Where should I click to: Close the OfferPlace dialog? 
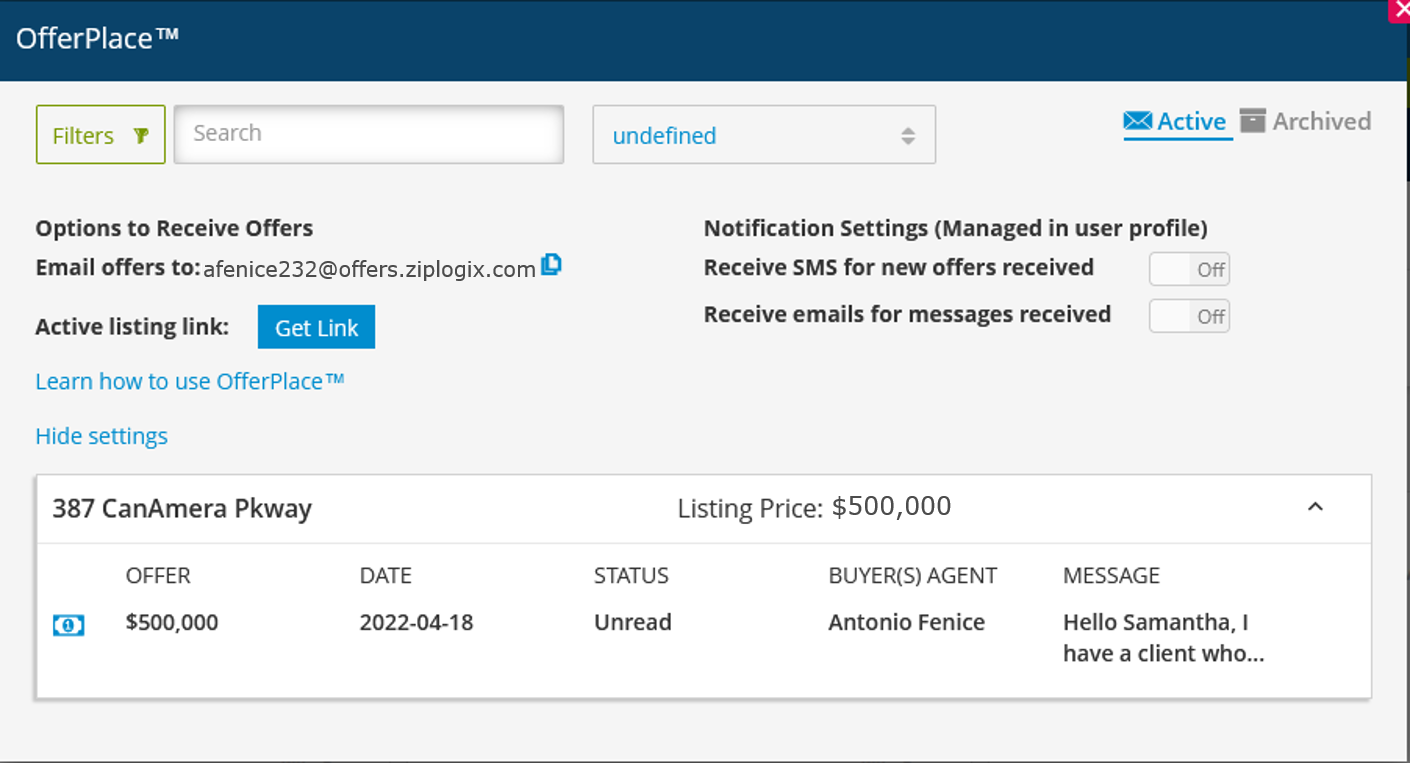click(1401, 10)
